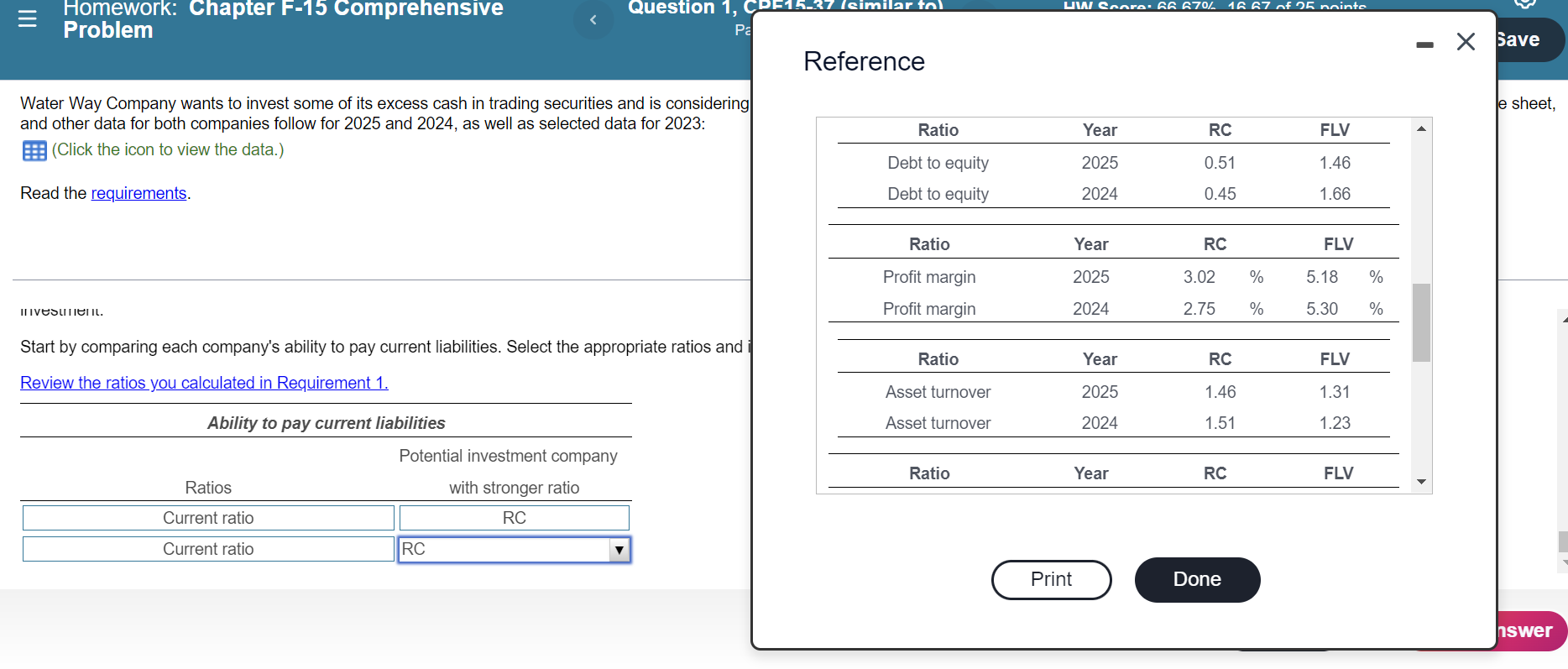This screenshot has width=1568, height=669.
Task: Click Debt to equity 2025 FLV value 1.46
Action: (x=1335, y=163)
